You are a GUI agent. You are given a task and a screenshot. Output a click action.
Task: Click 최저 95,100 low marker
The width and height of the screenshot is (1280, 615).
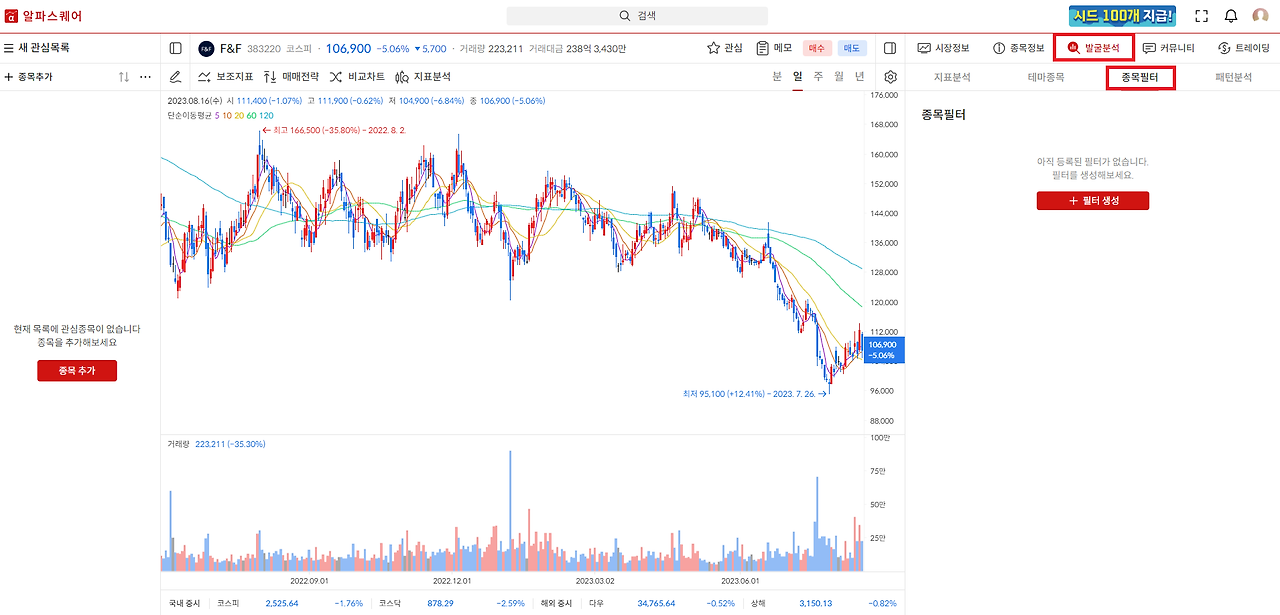point(754,394)
